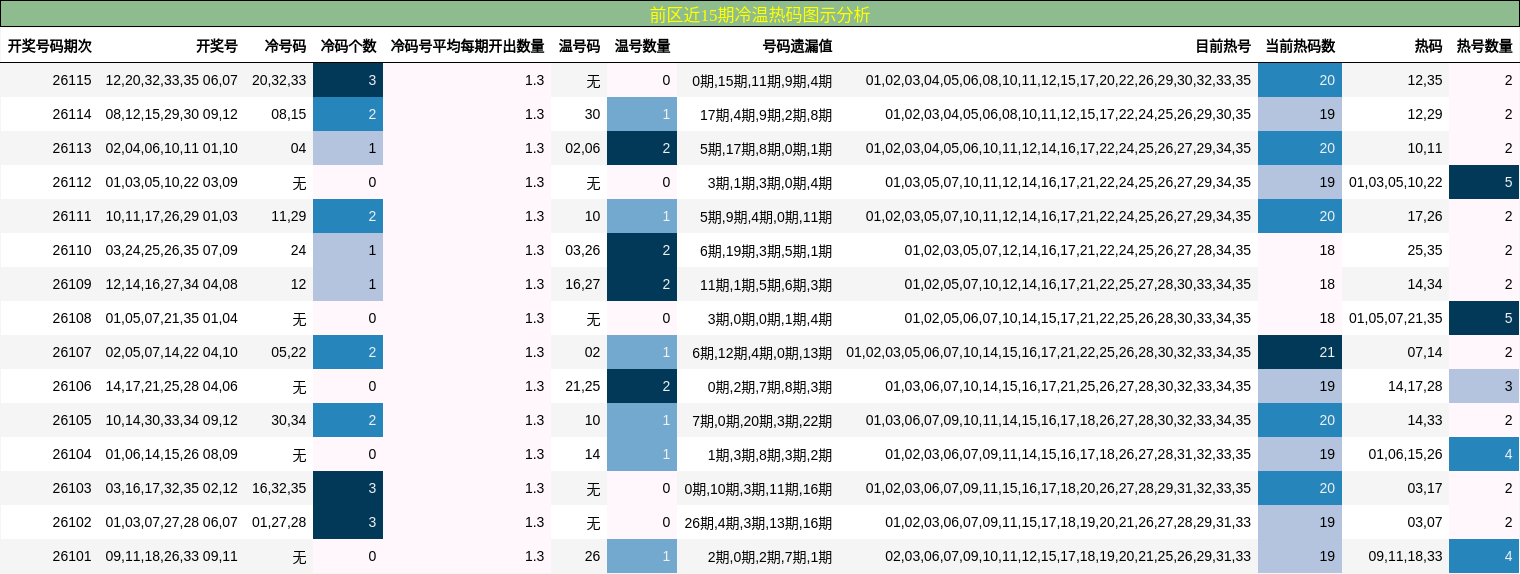Viewport: 1520px width, 574px height.
Task: Click omission value 0期,15期,11期,9期,4期
Action: pyautogui.click(x=762, y=80)
